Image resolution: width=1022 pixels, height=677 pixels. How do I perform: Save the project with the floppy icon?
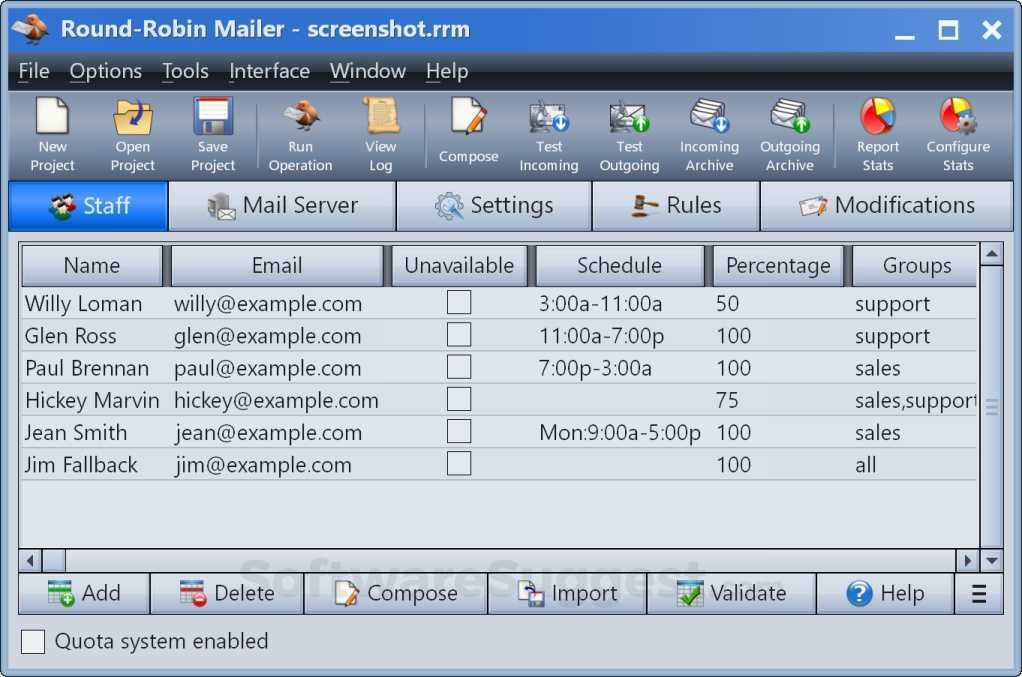click(212, 136)
